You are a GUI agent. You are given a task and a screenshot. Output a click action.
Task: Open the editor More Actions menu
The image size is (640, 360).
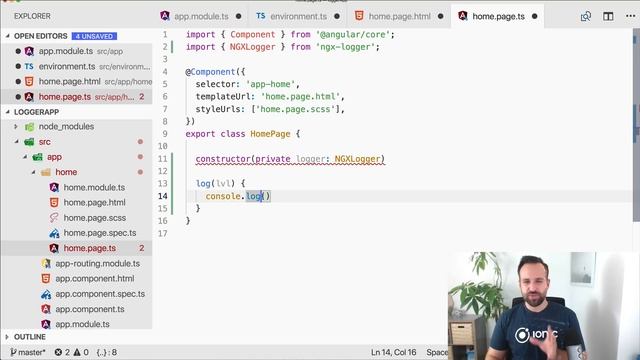coord(630,16)
